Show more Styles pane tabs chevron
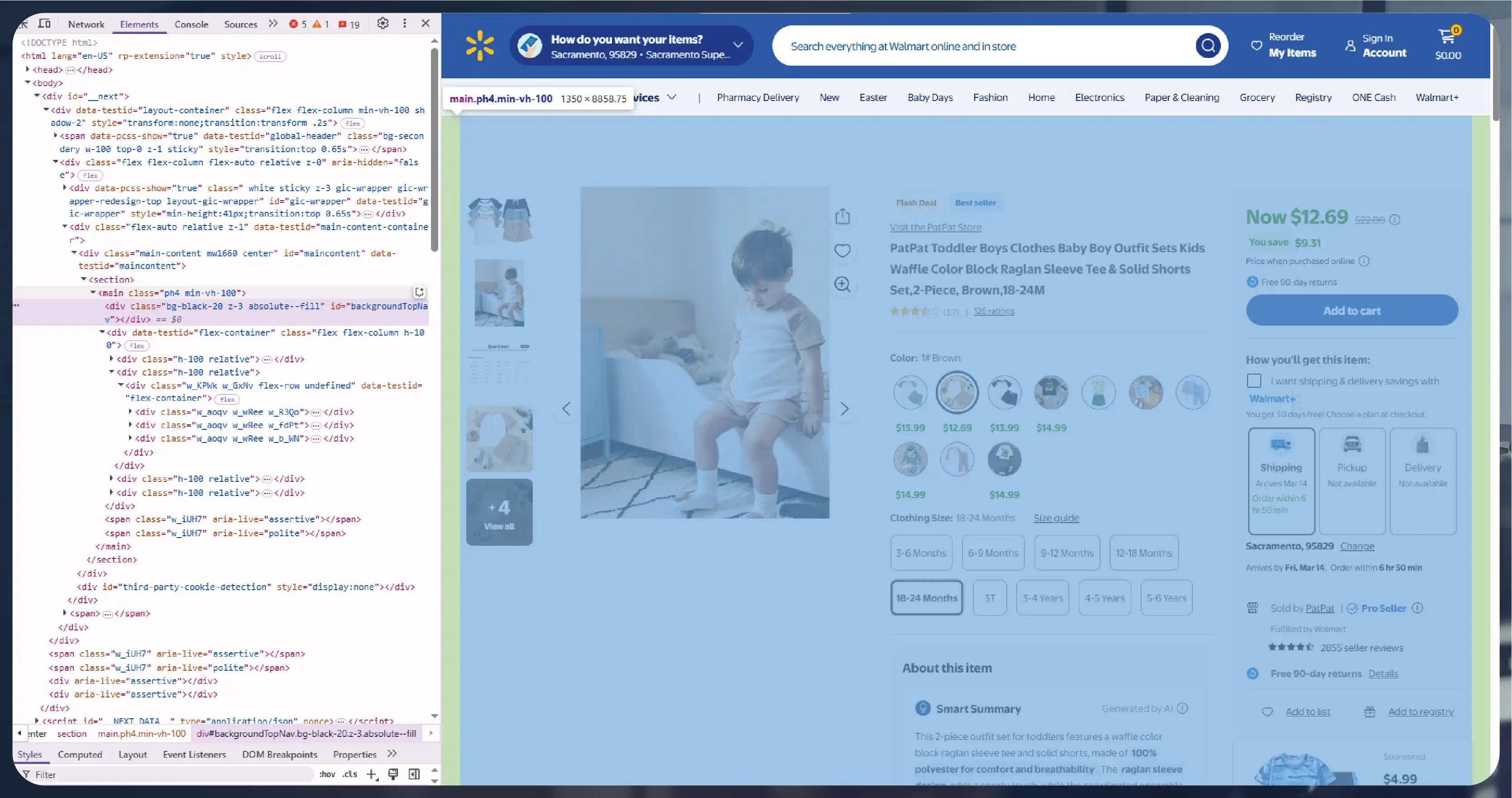 tap(392, 754)
